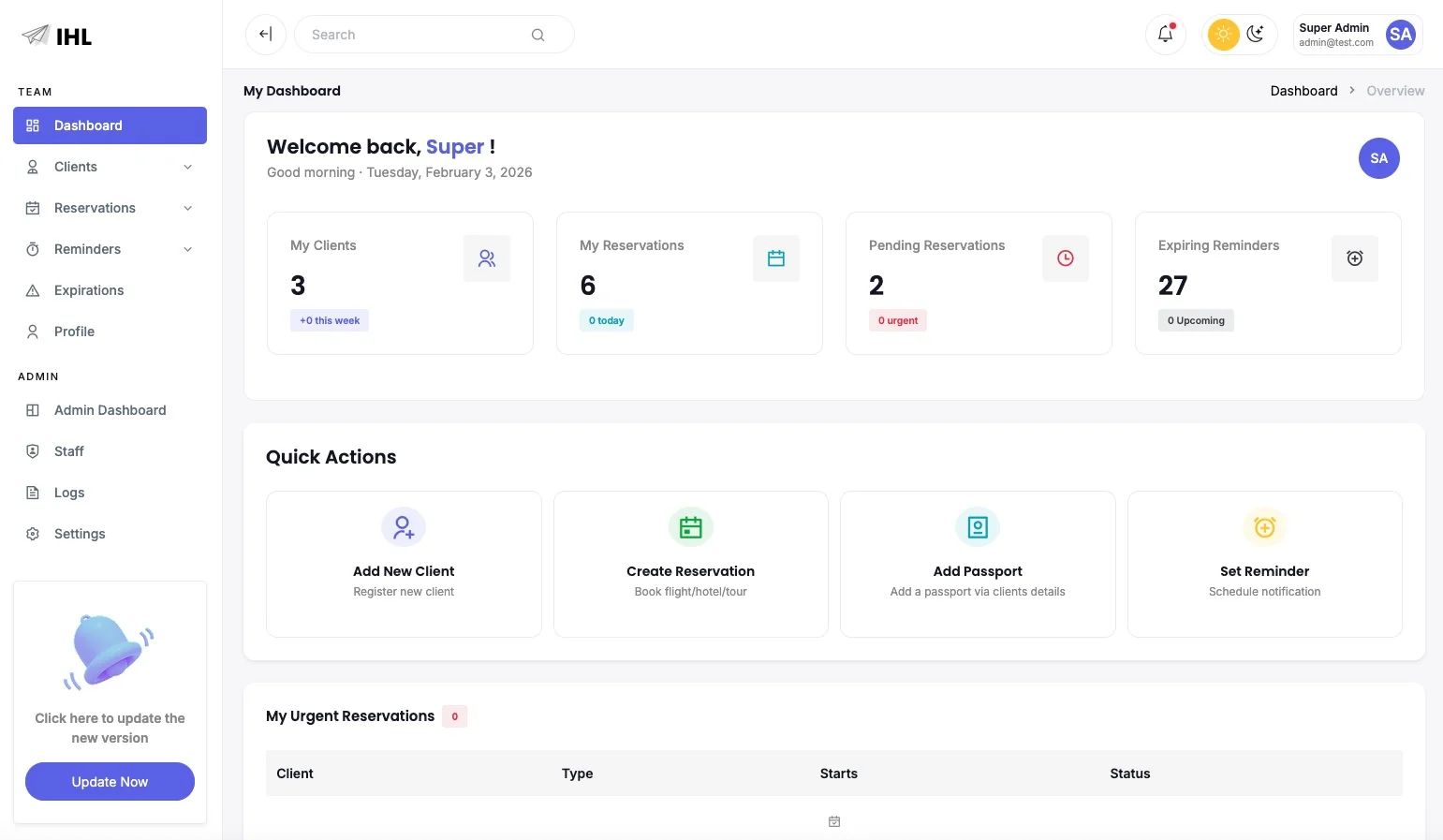Click Overview breadcrumb
The width and height of the screenshot is (1443, 840).
click(1395, 91)
